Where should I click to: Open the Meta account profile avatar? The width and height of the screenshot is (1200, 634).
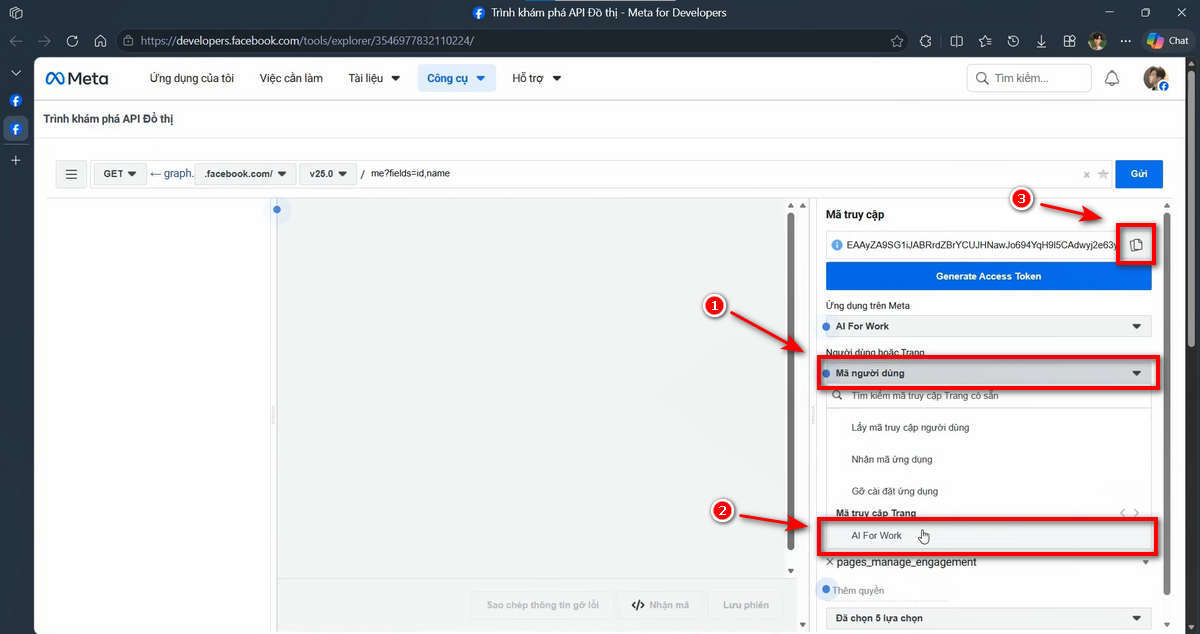click(x=1155, y=78)
